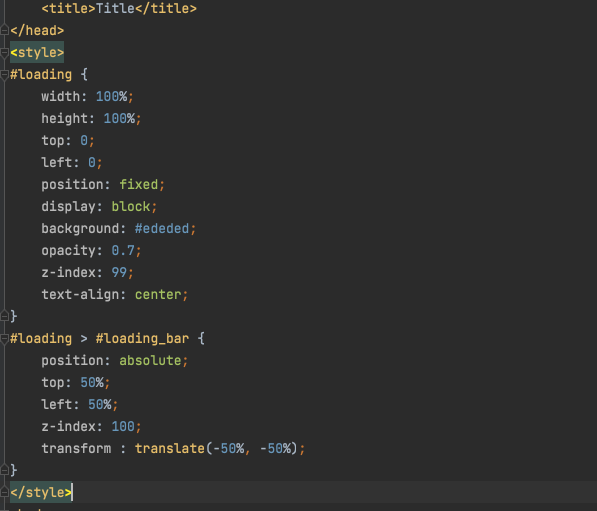Image resolution: width=597 pixels, height=511 pixels.
Task: Click the transform property name
Action: coord(76,449)
